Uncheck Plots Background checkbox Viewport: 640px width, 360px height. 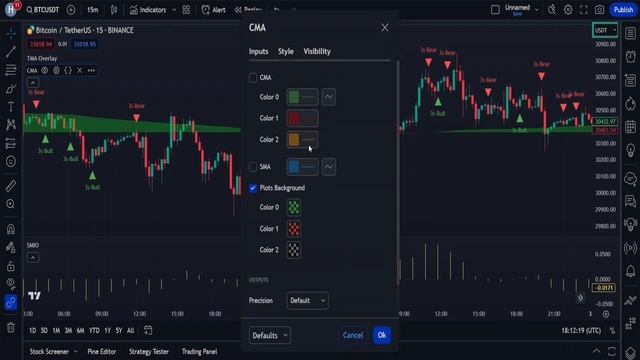(x=253, y=188)
